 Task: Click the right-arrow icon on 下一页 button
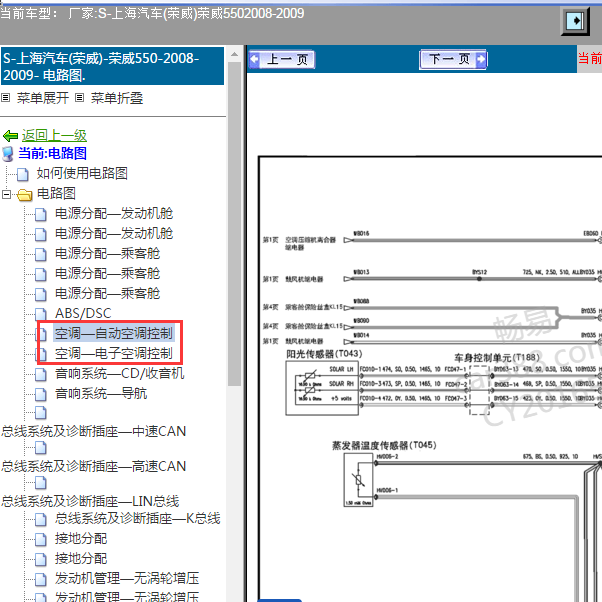[481, 59]
